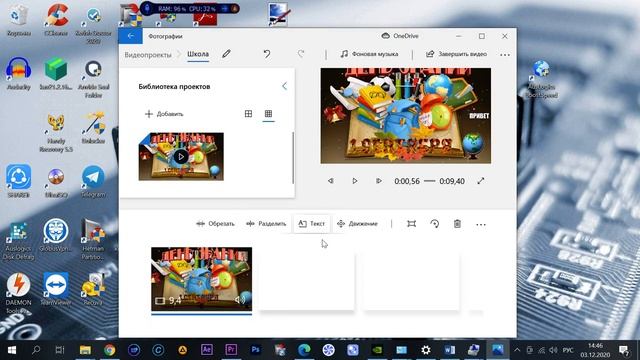This screenshot has height=360, width=640.
Task: Open Settings gear on taskbar
Action: click(x=426, y=350)
